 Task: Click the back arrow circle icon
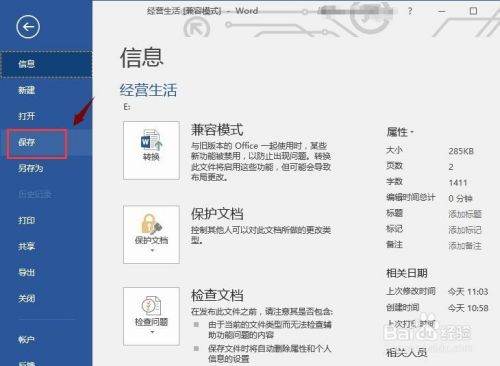[x=28, y=27]
